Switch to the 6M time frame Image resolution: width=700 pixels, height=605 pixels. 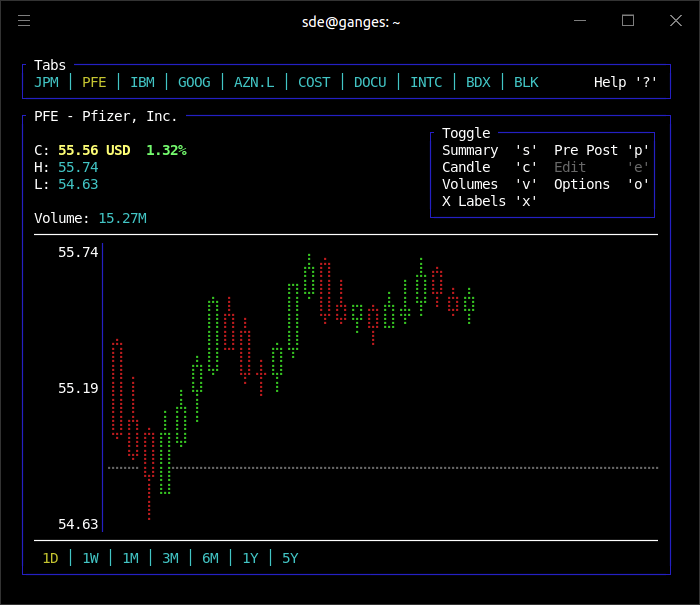click(210, 559)
